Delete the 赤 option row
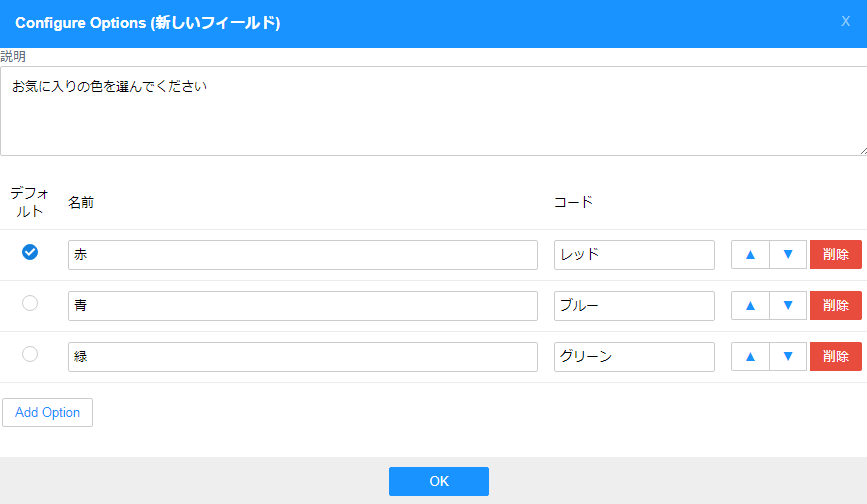The width and height of the screenshot is (867, 504). point(835,255)
